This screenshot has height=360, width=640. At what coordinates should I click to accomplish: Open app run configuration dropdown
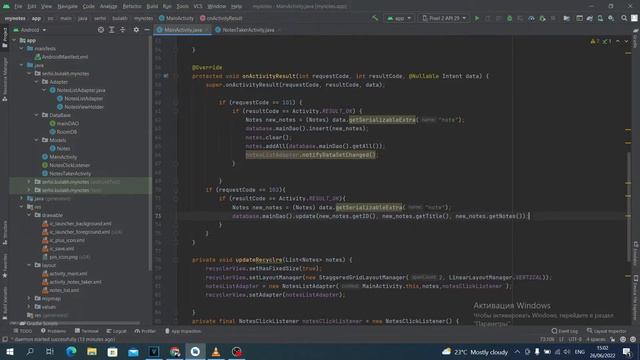(x=399, y=18)
